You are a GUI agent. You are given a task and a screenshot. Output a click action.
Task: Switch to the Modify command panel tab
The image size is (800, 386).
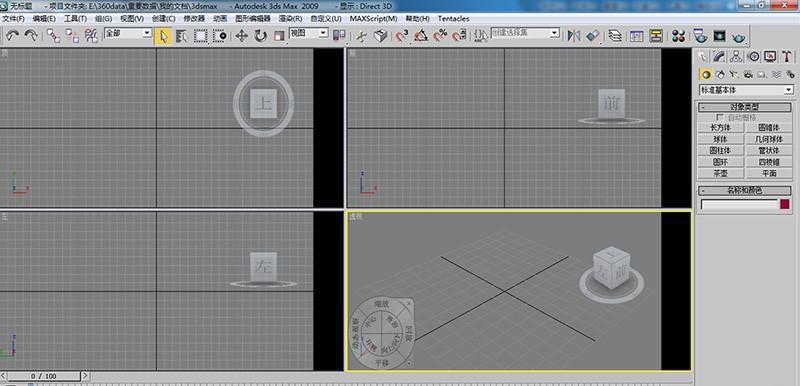pos(719,56)
